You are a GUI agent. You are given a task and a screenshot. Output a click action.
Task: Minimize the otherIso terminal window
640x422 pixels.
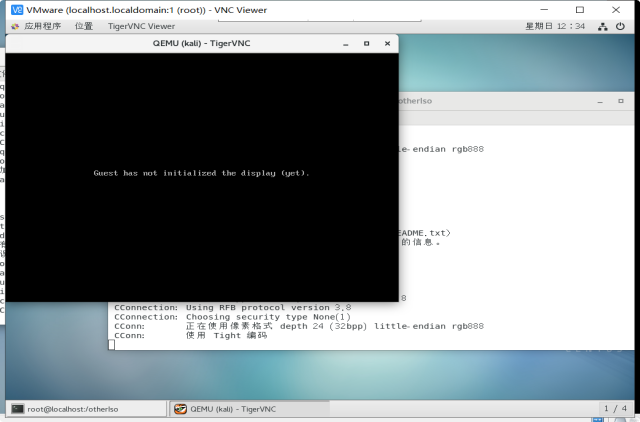tap(600, 101)
